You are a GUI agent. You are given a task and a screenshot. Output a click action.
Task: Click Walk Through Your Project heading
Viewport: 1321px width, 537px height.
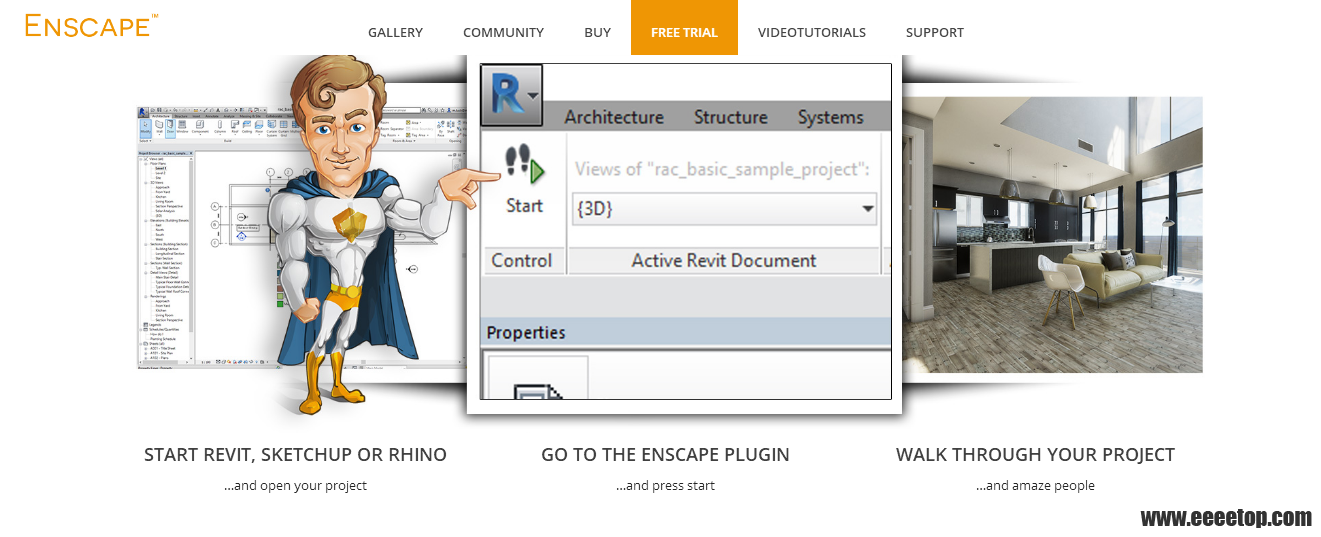click(1035, 454)
